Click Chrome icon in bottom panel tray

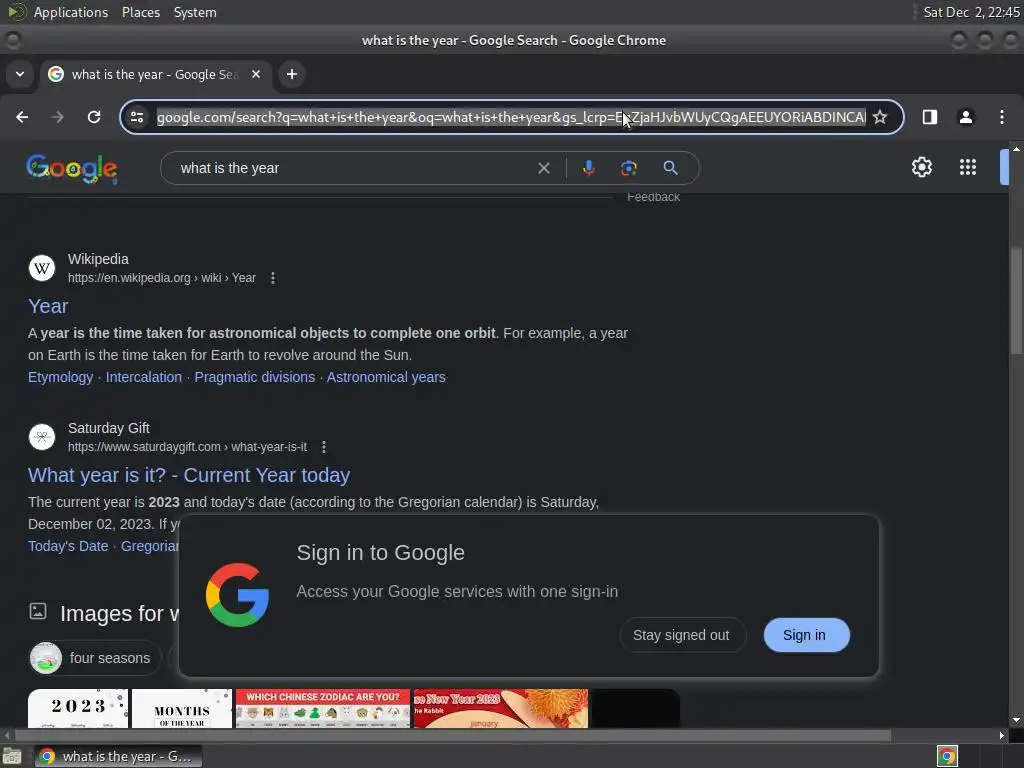(x=947, y=756)
